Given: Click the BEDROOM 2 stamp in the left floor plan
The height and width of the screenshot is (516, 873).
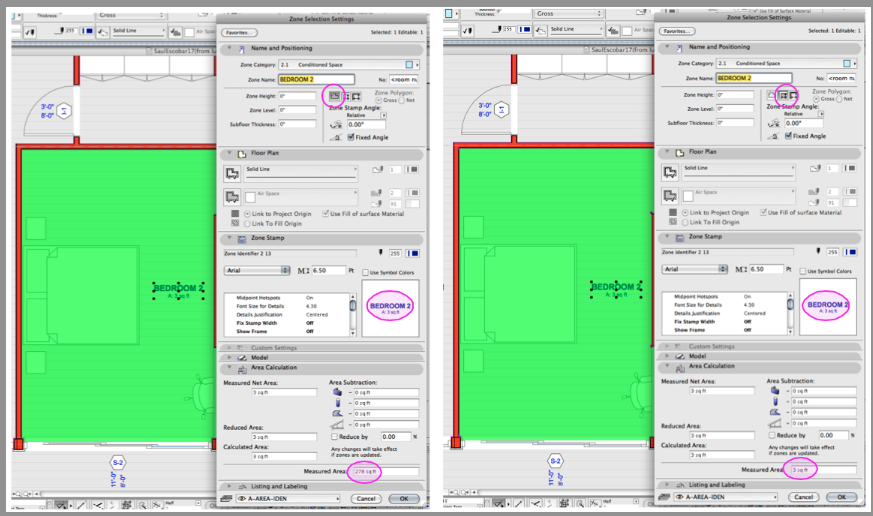Looking at the screenshot, I should coord(178,291).
